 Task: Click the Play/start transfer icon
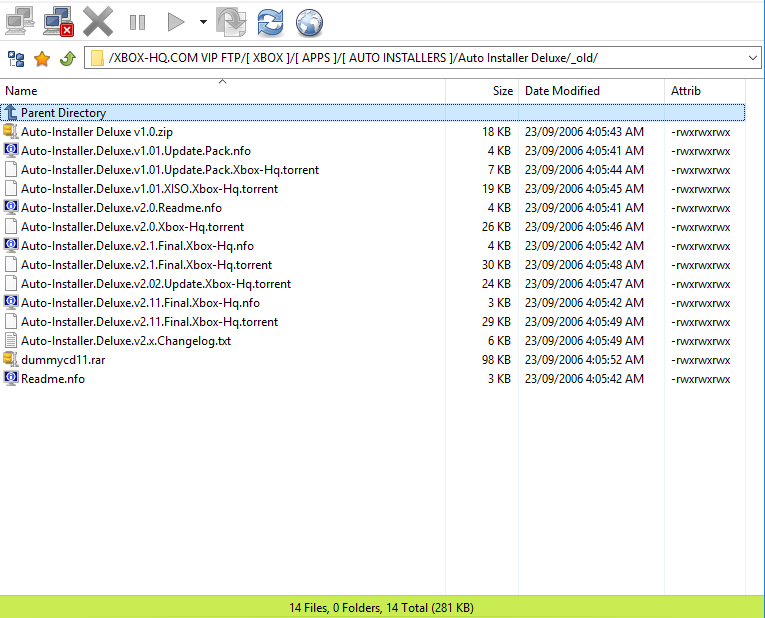(176, 21)
